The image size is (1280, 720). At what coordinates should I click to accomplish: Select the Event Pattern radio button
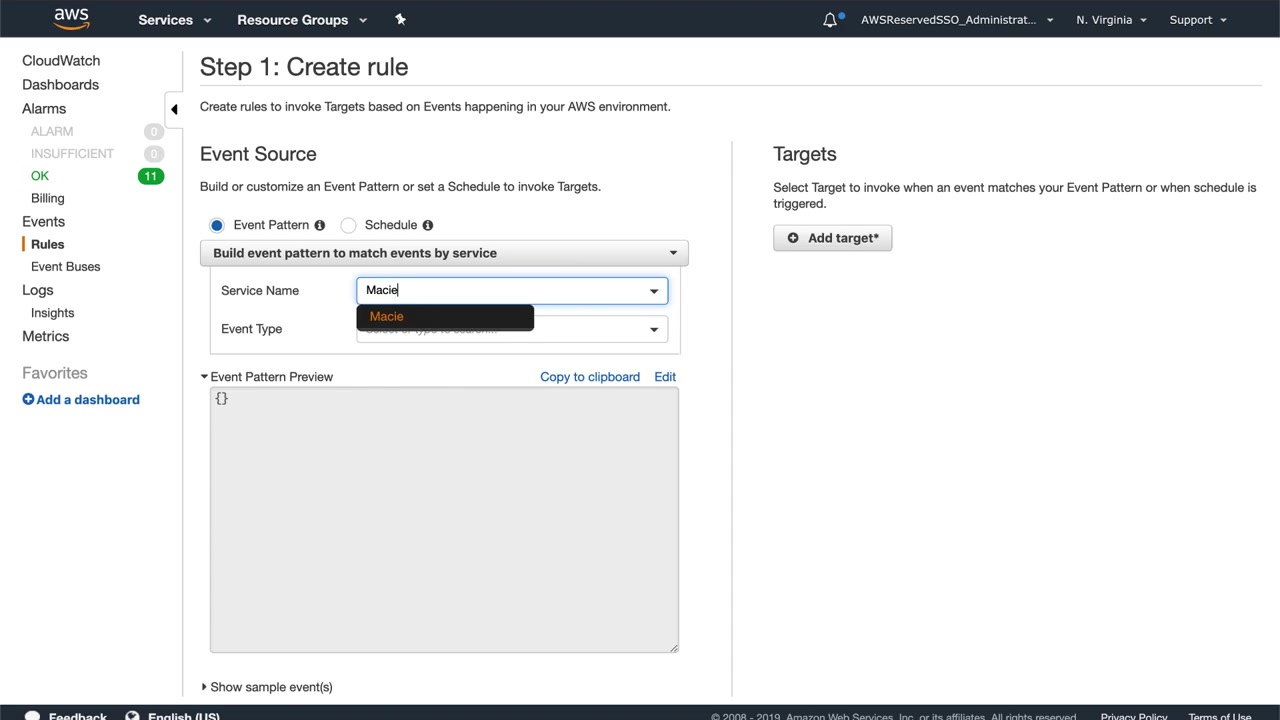[217, 225]
